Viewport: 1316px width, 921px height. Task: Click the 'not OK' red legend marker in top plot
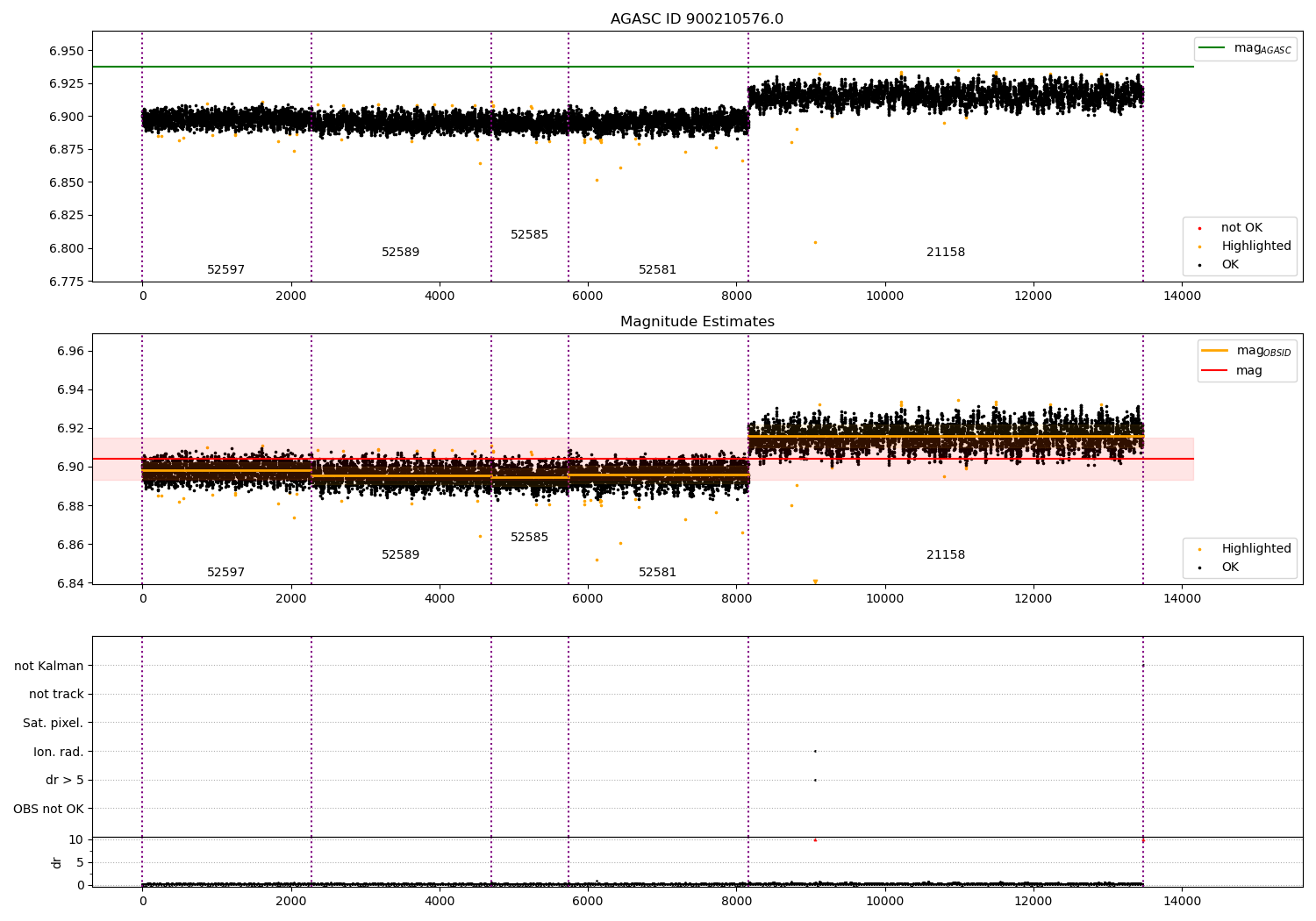(x=1199, y=228)
